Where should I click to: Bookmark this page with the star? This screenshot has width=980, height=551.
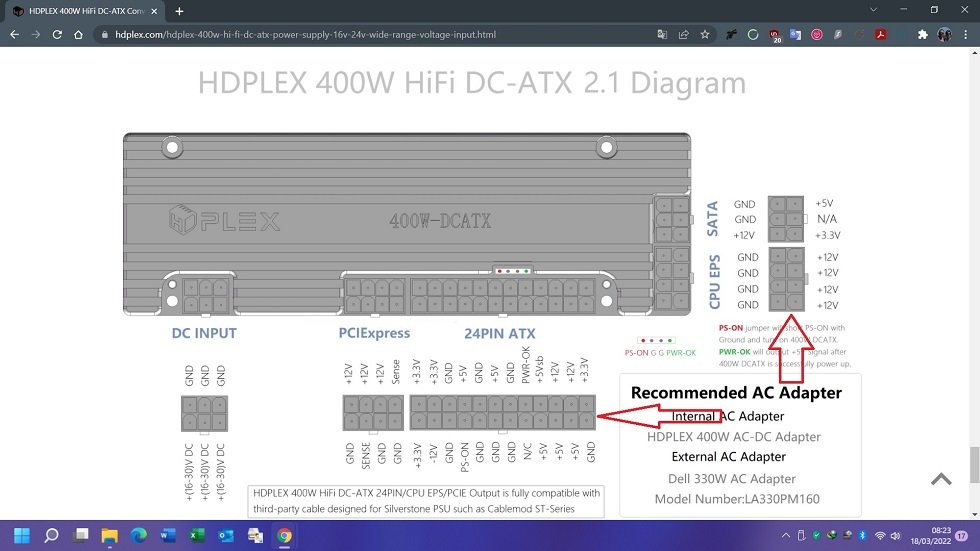[705, 34]
